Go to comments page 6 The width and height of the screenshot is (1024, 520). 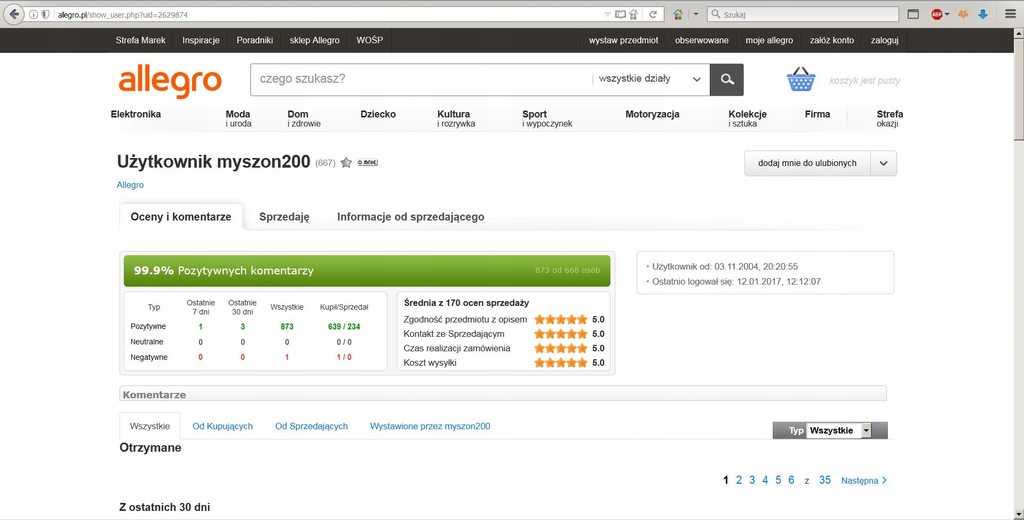coord(791,480)
